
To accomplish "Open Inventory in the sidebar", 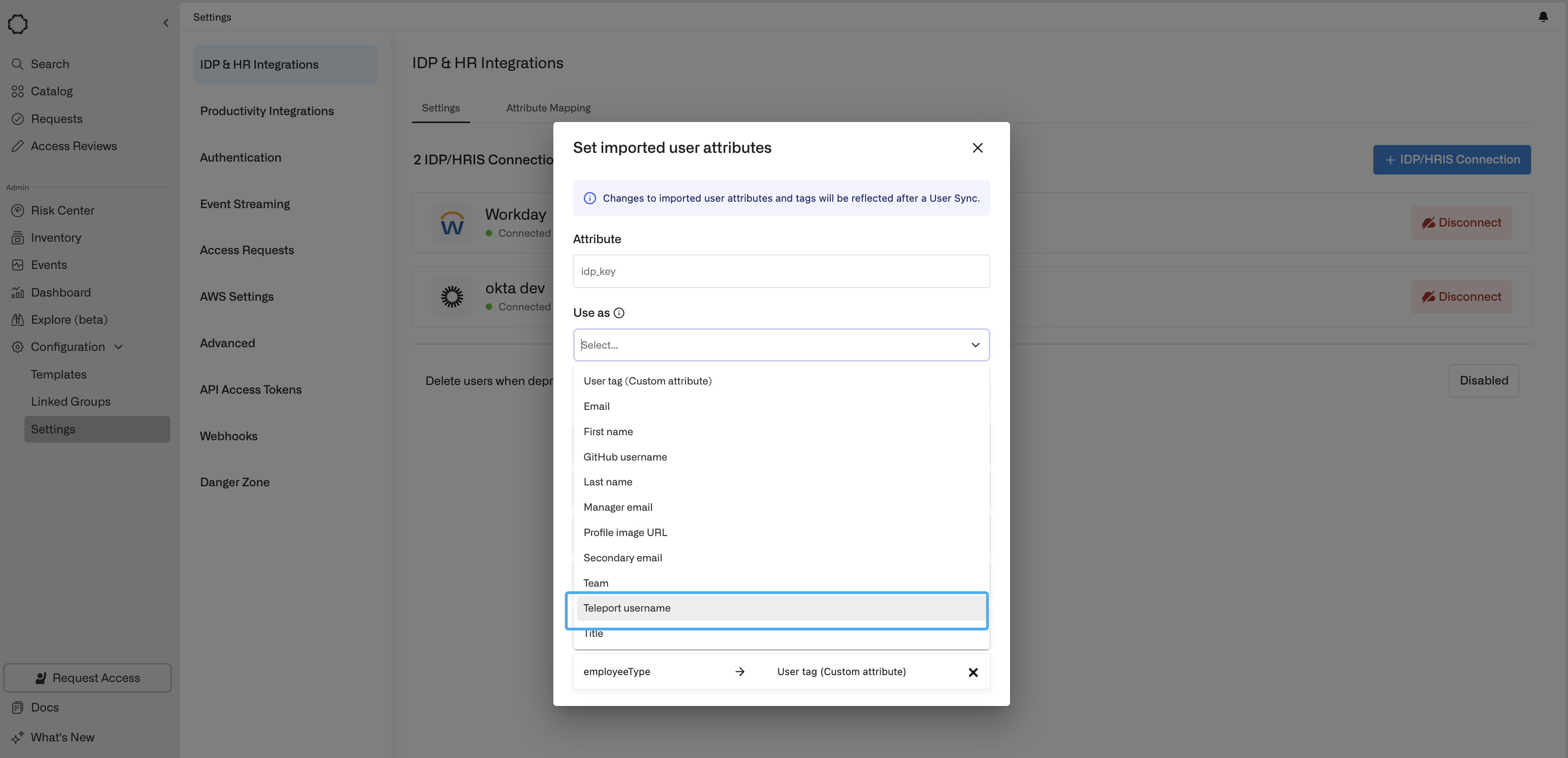I will point(55,238).
